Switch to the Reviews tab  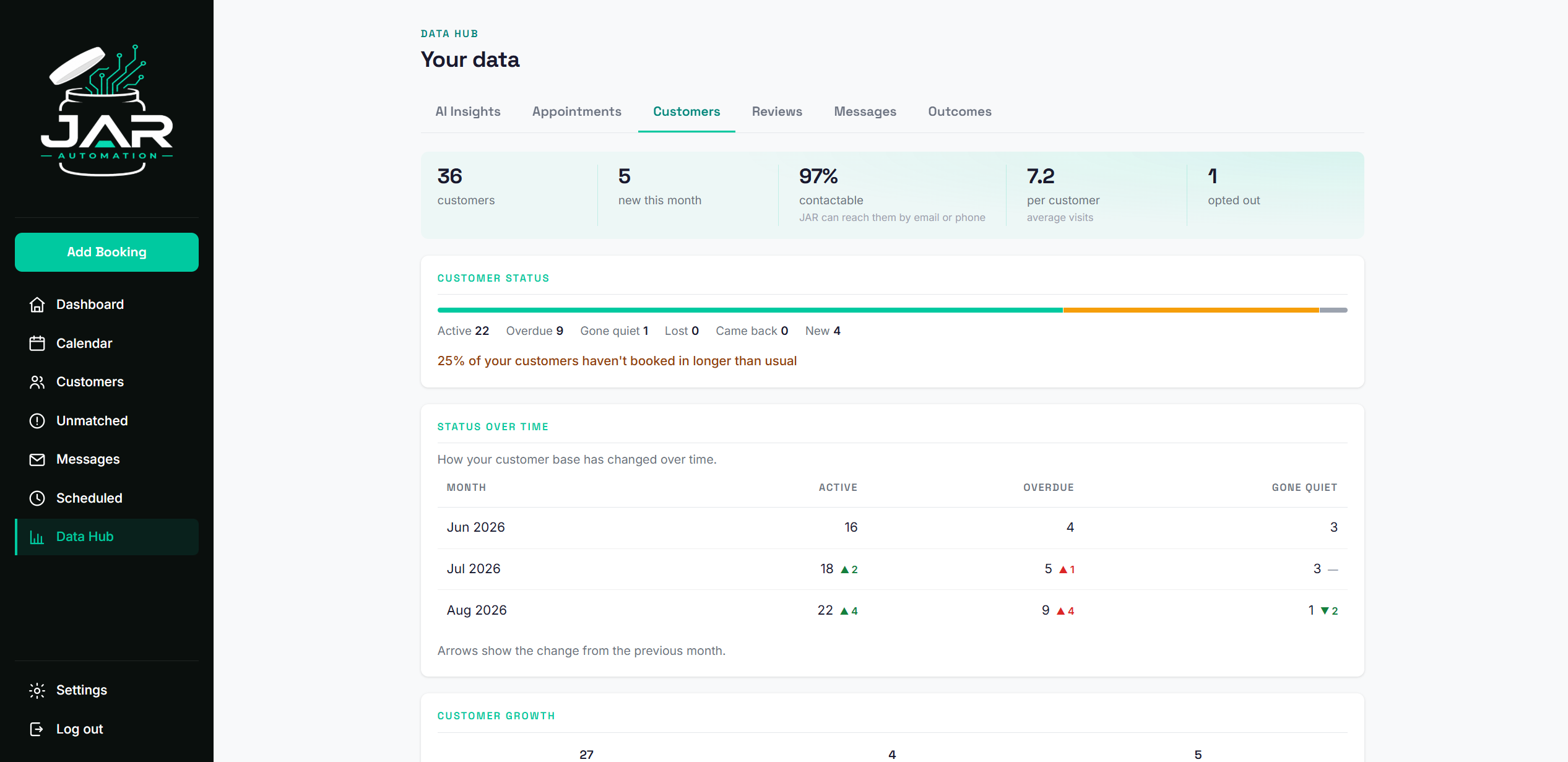[x=777, y=111]
